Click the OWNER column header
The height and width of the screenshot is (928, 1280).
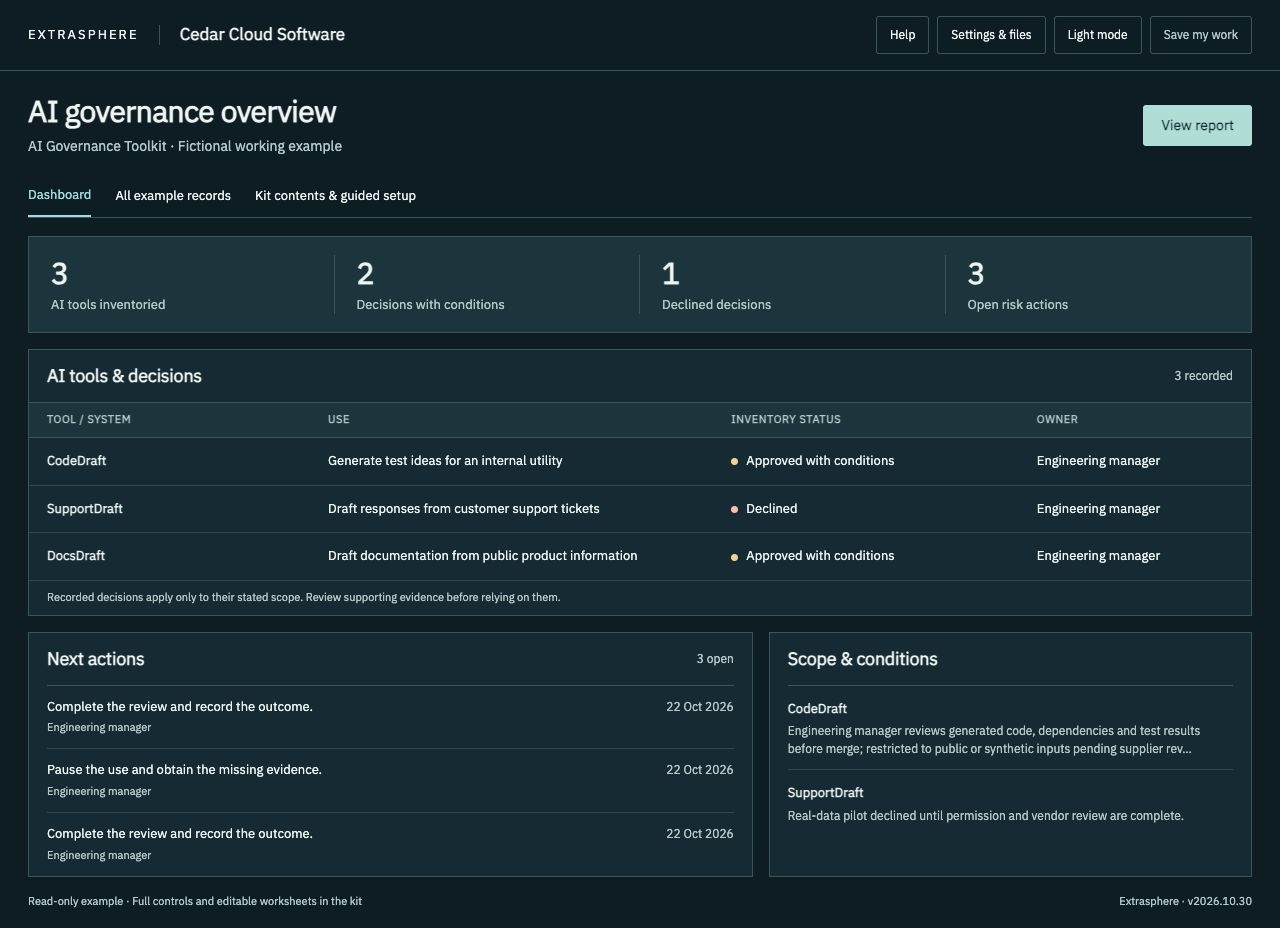(x=1057, y=420)
